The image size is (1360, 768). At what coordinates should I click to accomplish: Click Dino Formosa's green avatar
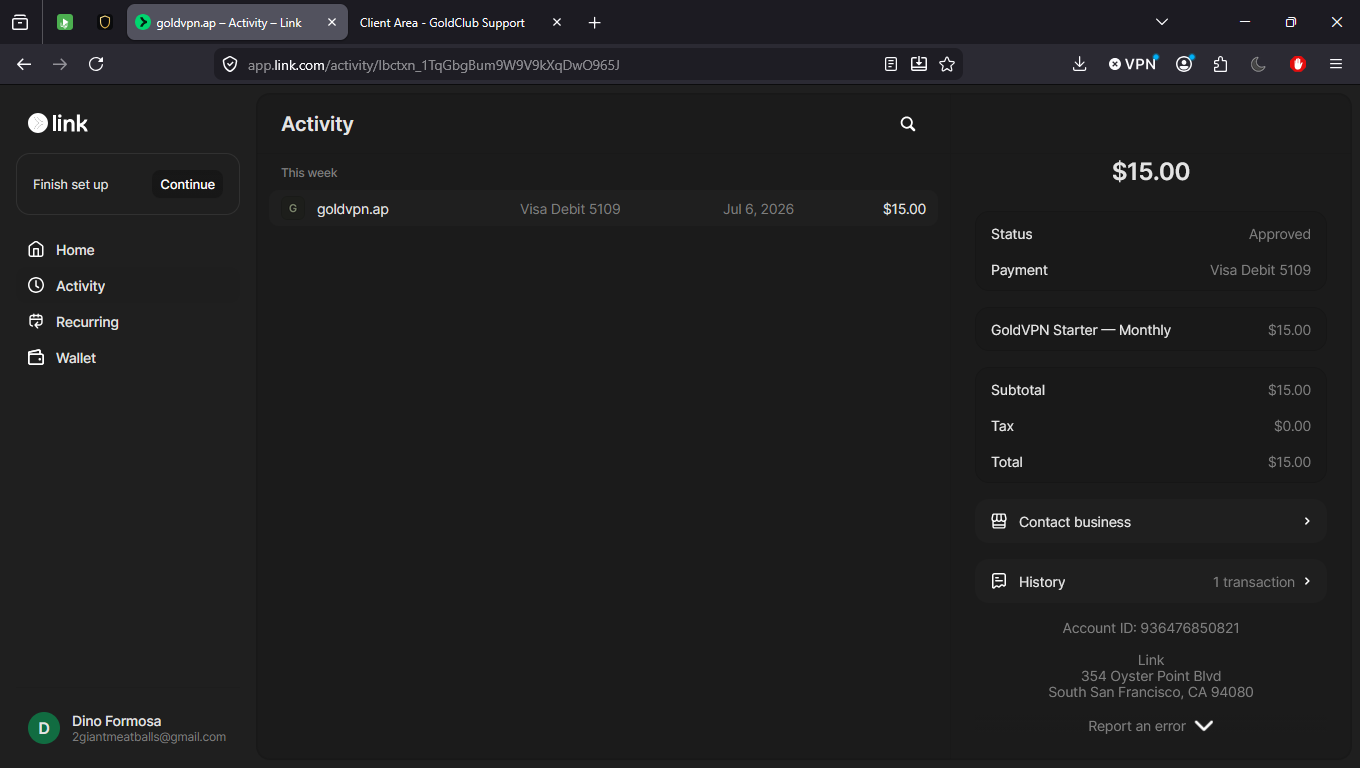point(44,728)
